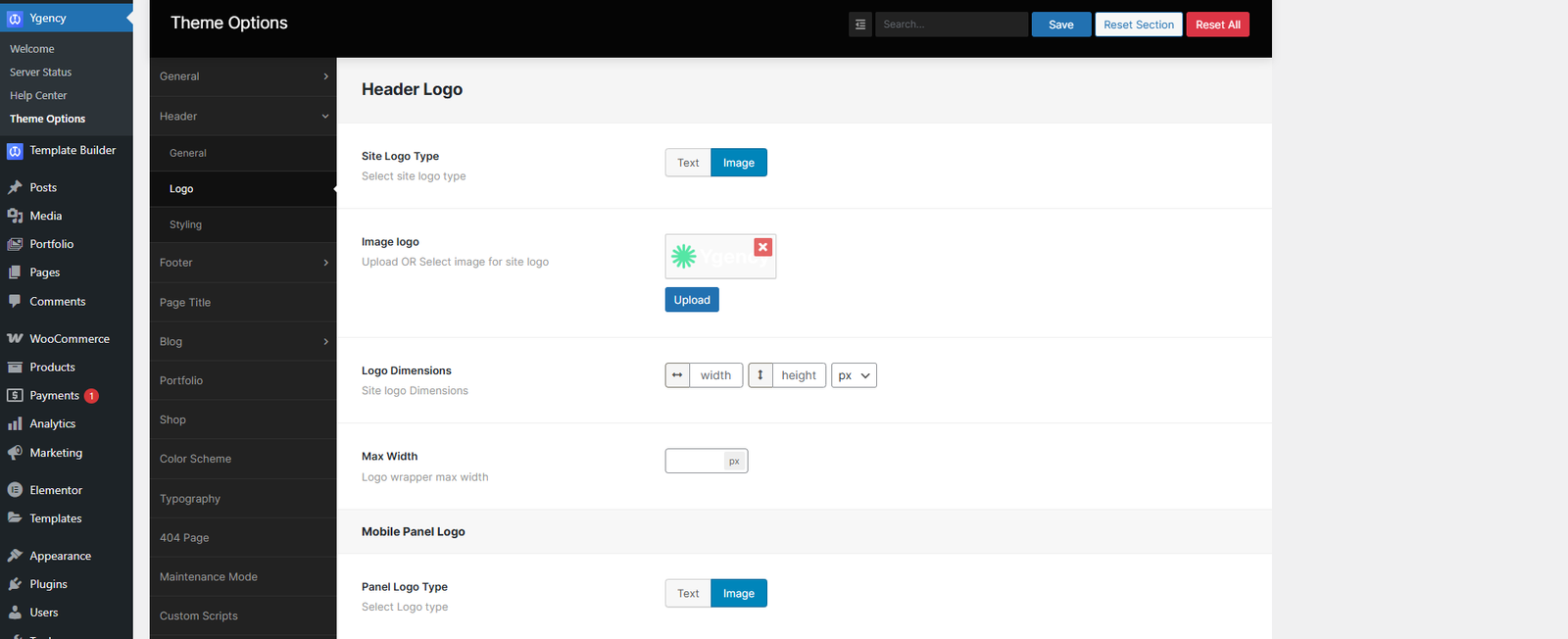The image size is (1568, 639).
Task: Select the Marketing megaphone icon
Action: point(15,453)
